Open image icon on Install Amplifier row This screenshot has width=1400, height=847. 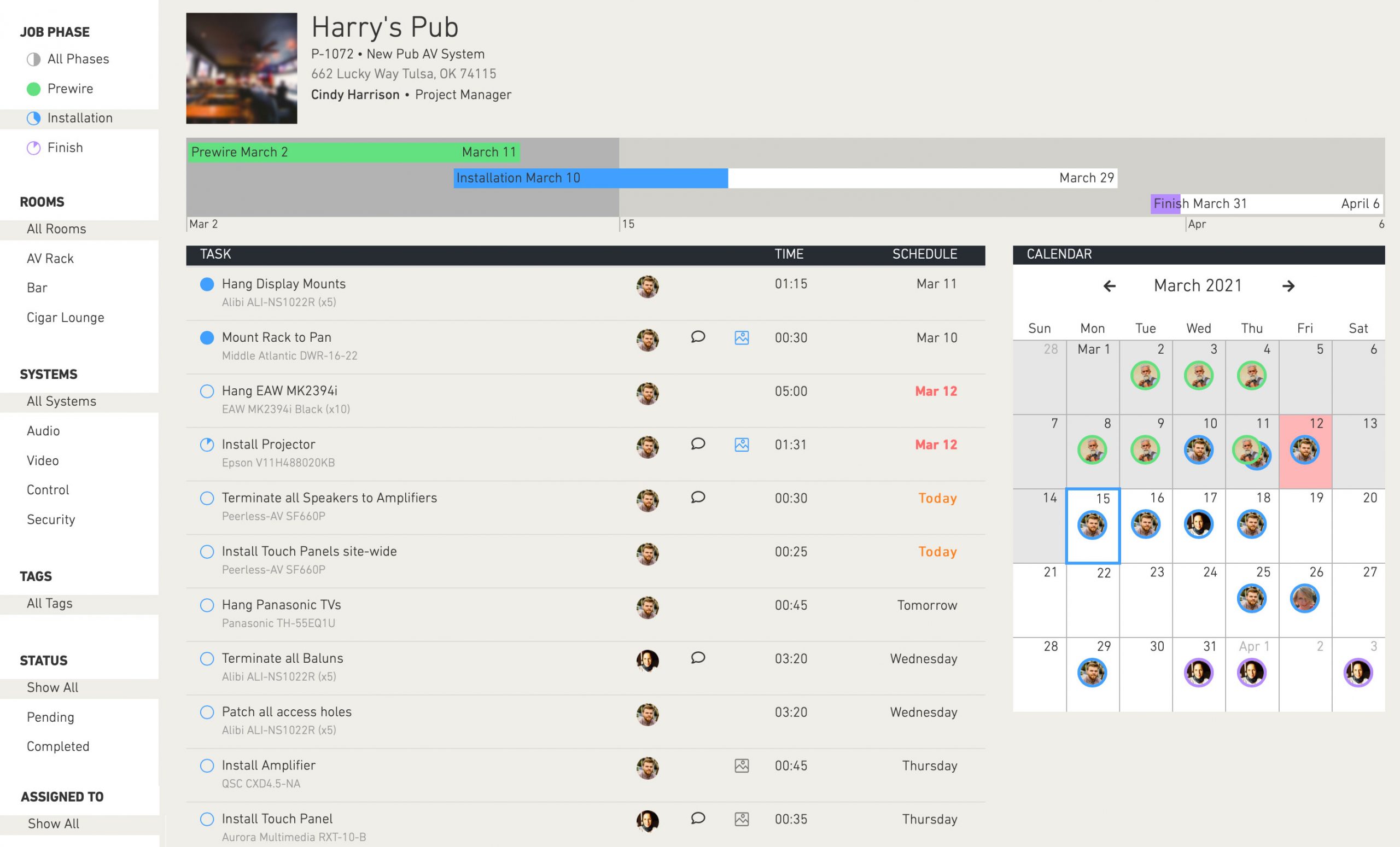(x=742, y=766)
